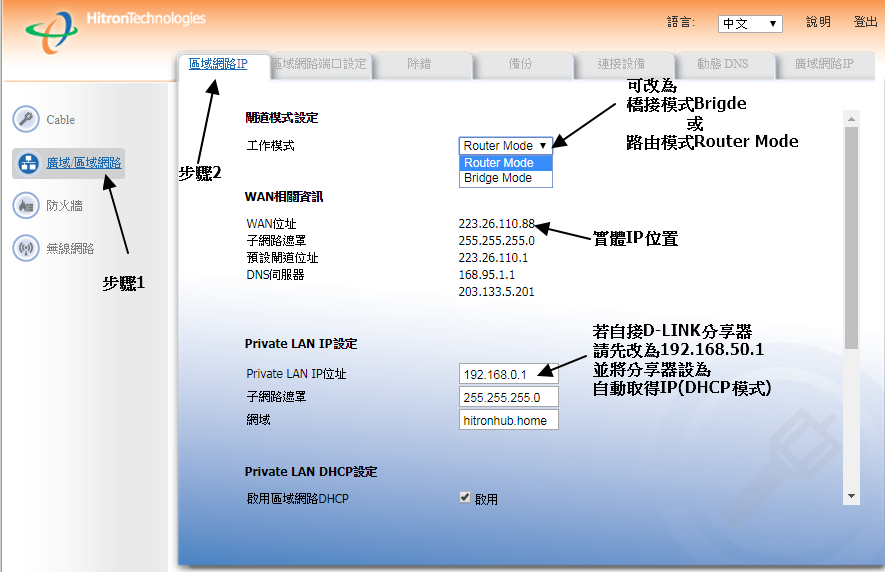This screenshot has width=885, height=572.
Task: Click the WAN/LAN network icon in sidebar
Action: (28, 163)
